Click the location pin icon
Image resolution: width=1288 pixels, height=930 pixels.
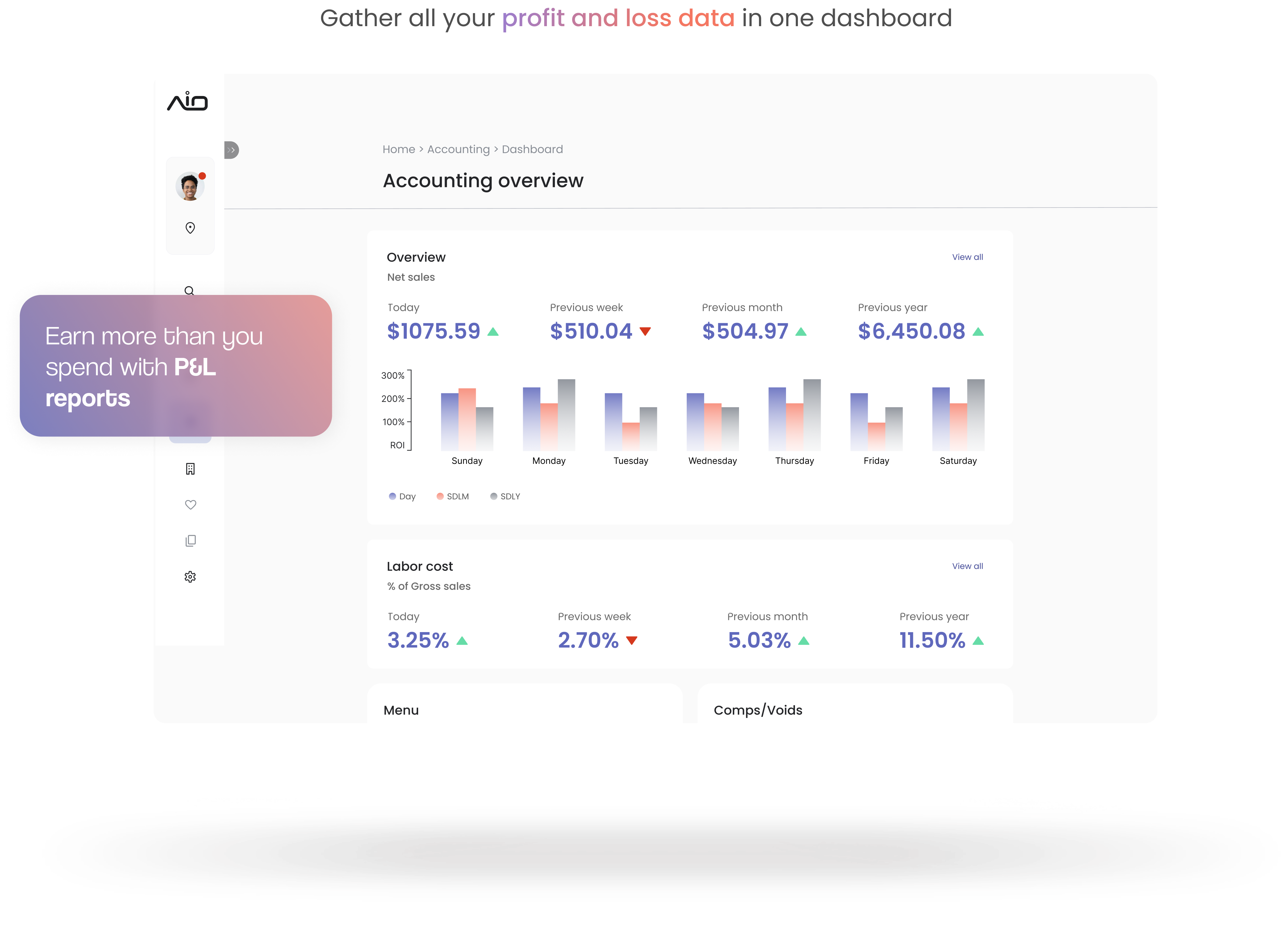click(x=190, y=228)
